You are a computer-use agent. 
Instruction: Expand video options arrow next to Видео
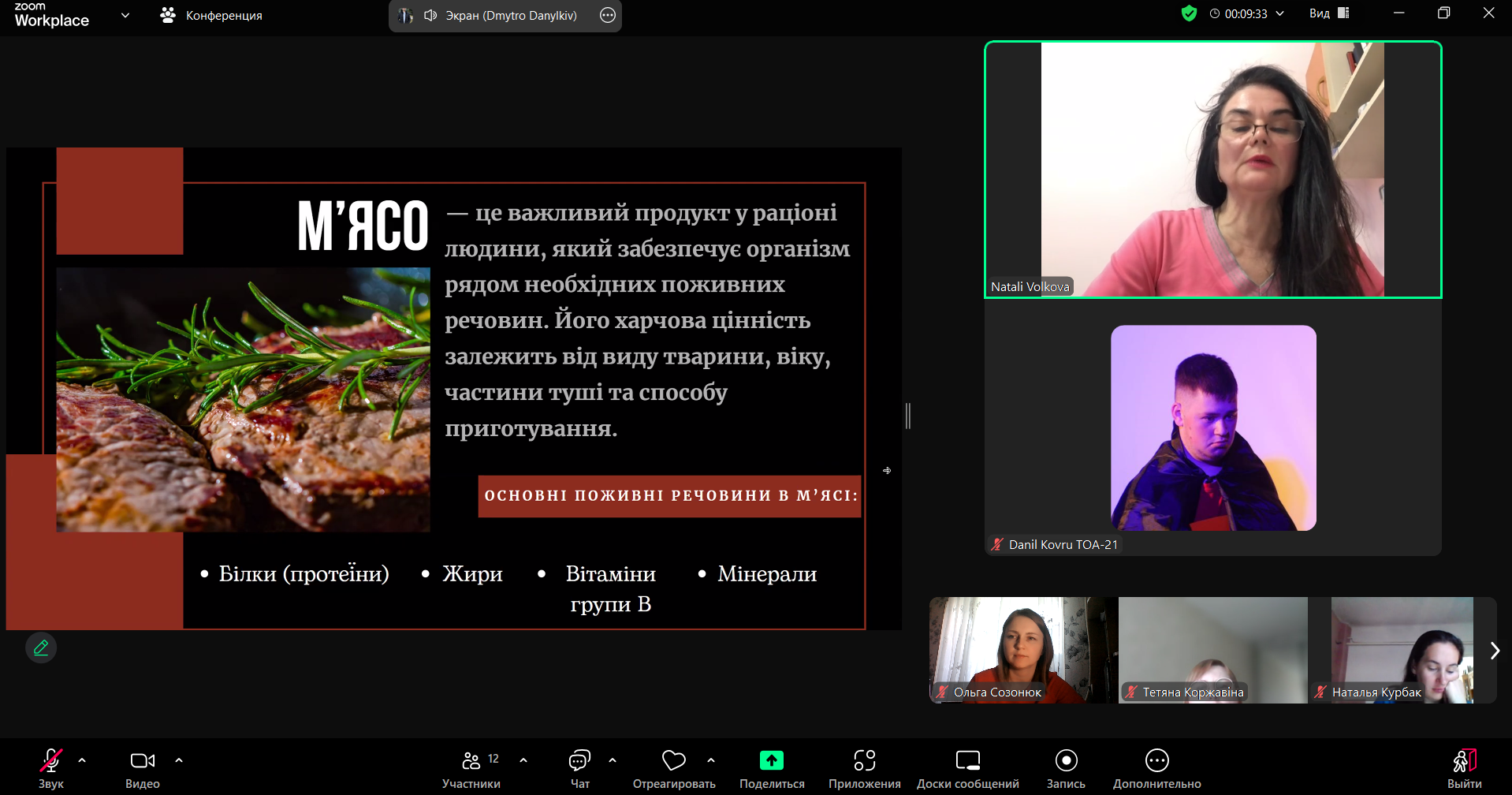tap(179, 760)
